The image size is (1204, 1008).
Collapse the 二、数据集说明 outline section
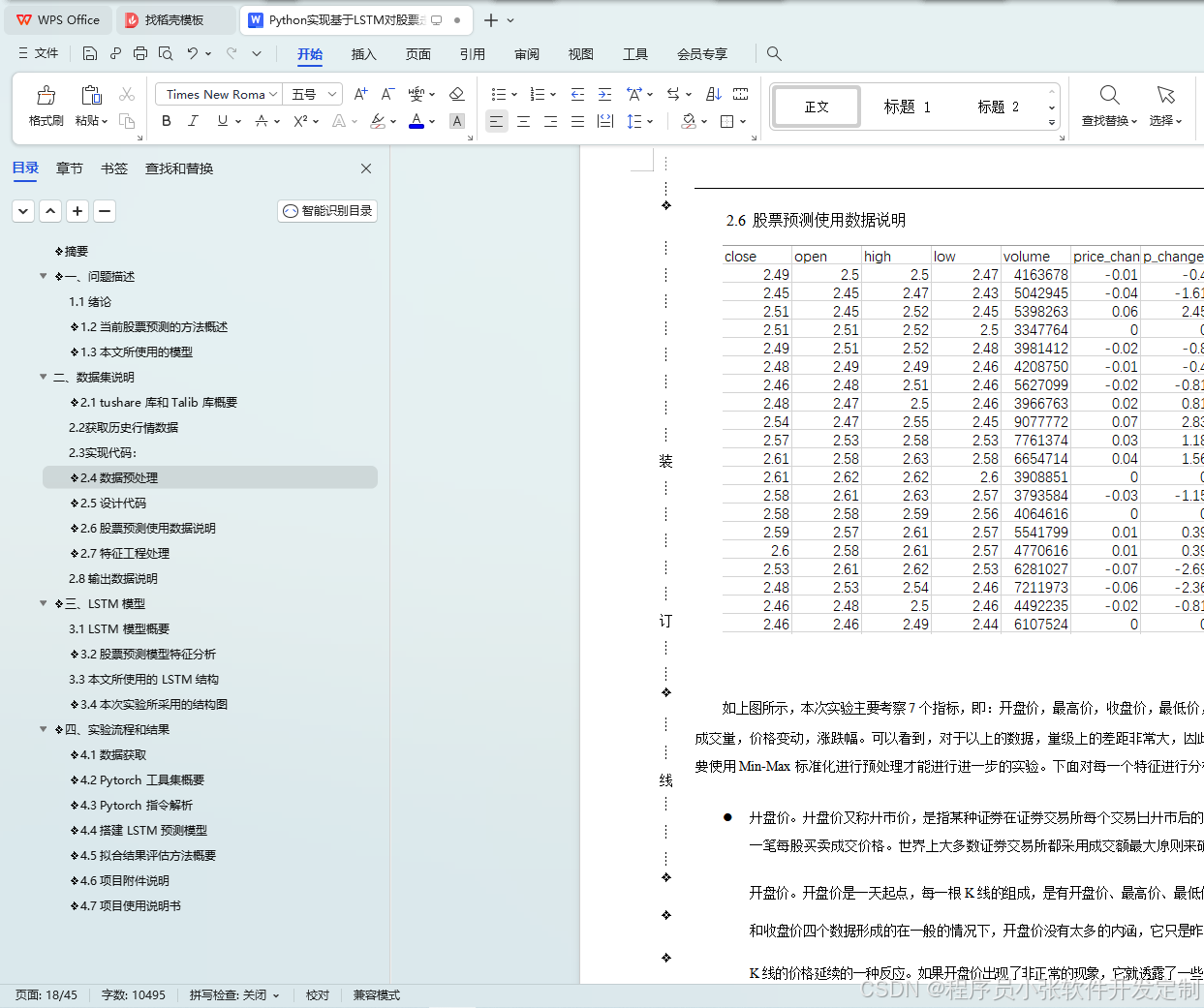pos(43,377)
